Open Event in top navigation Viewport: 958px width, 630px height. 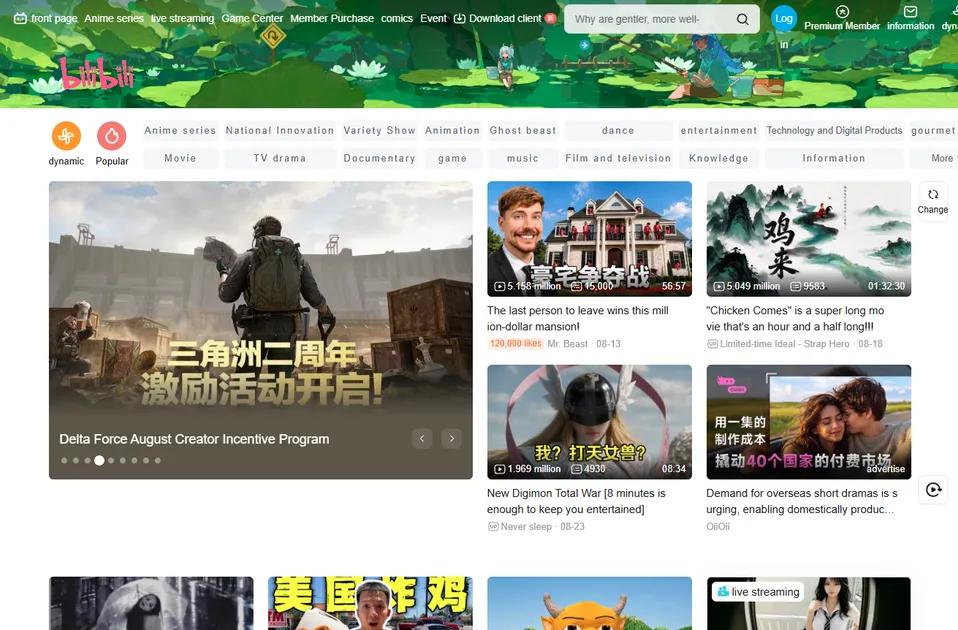coord(433,18)
